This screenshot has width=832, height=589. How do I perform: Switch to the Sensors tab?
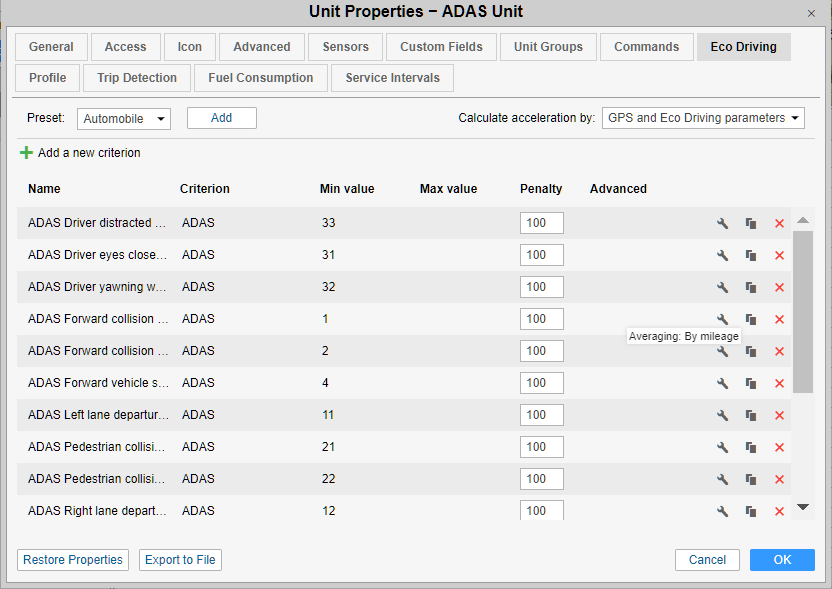pyautogui.click(x=346, y=47)
